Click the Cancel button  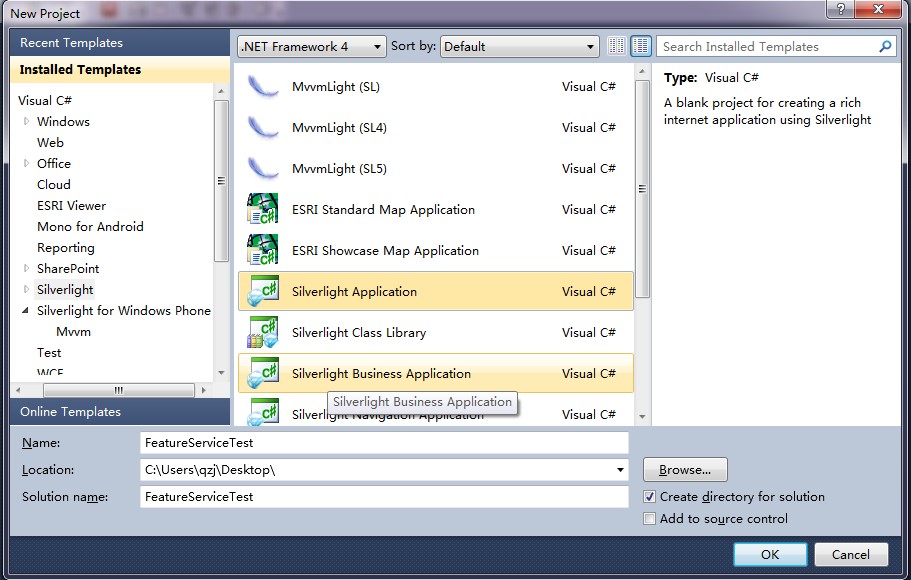851,554
